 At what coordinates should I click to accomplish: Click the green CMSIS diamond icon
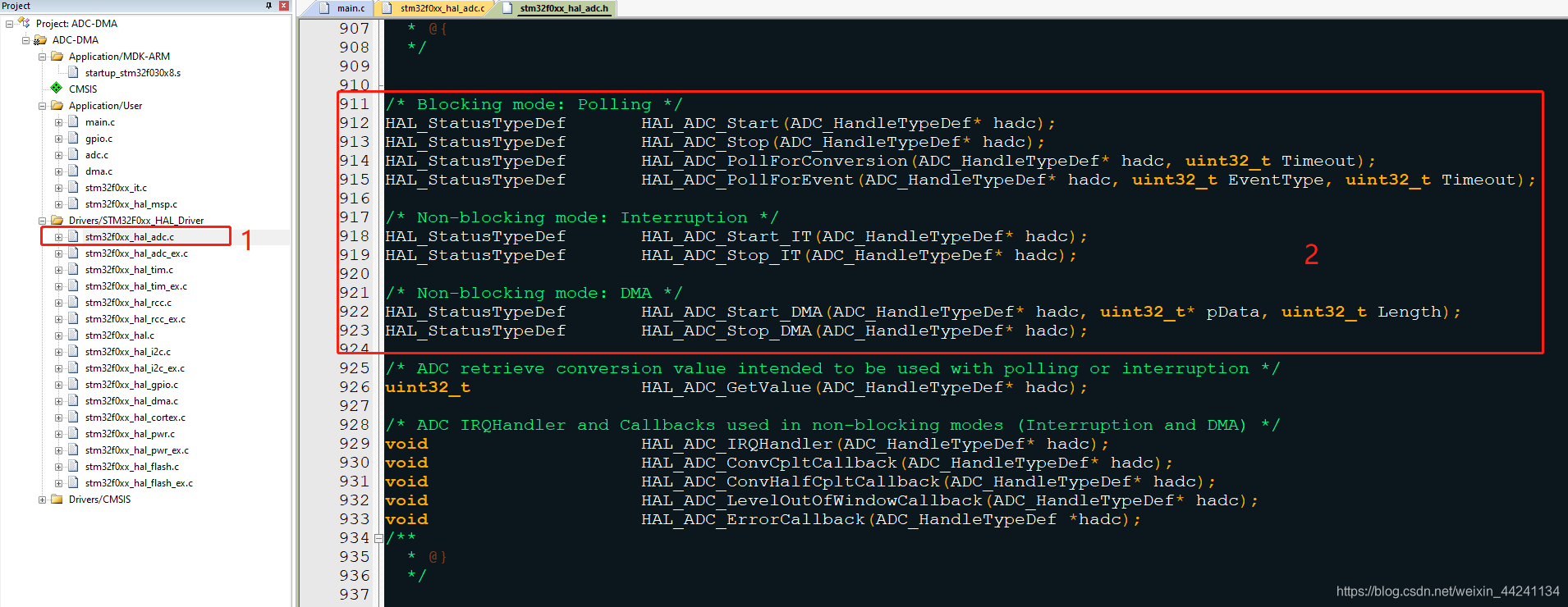pos(56,88)
